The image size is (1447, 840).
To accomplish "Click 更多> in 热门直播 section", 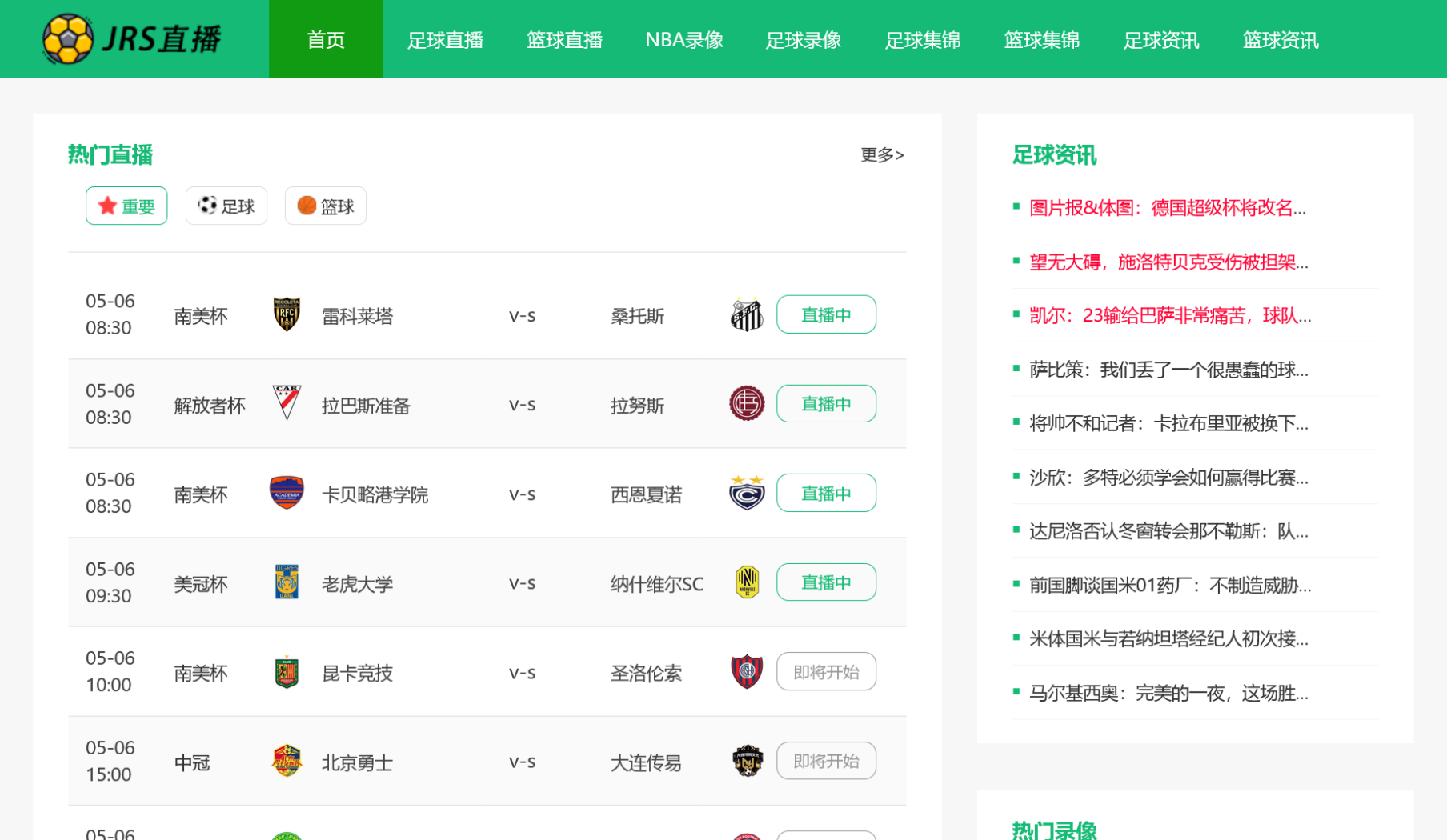I will coord(883,154).
